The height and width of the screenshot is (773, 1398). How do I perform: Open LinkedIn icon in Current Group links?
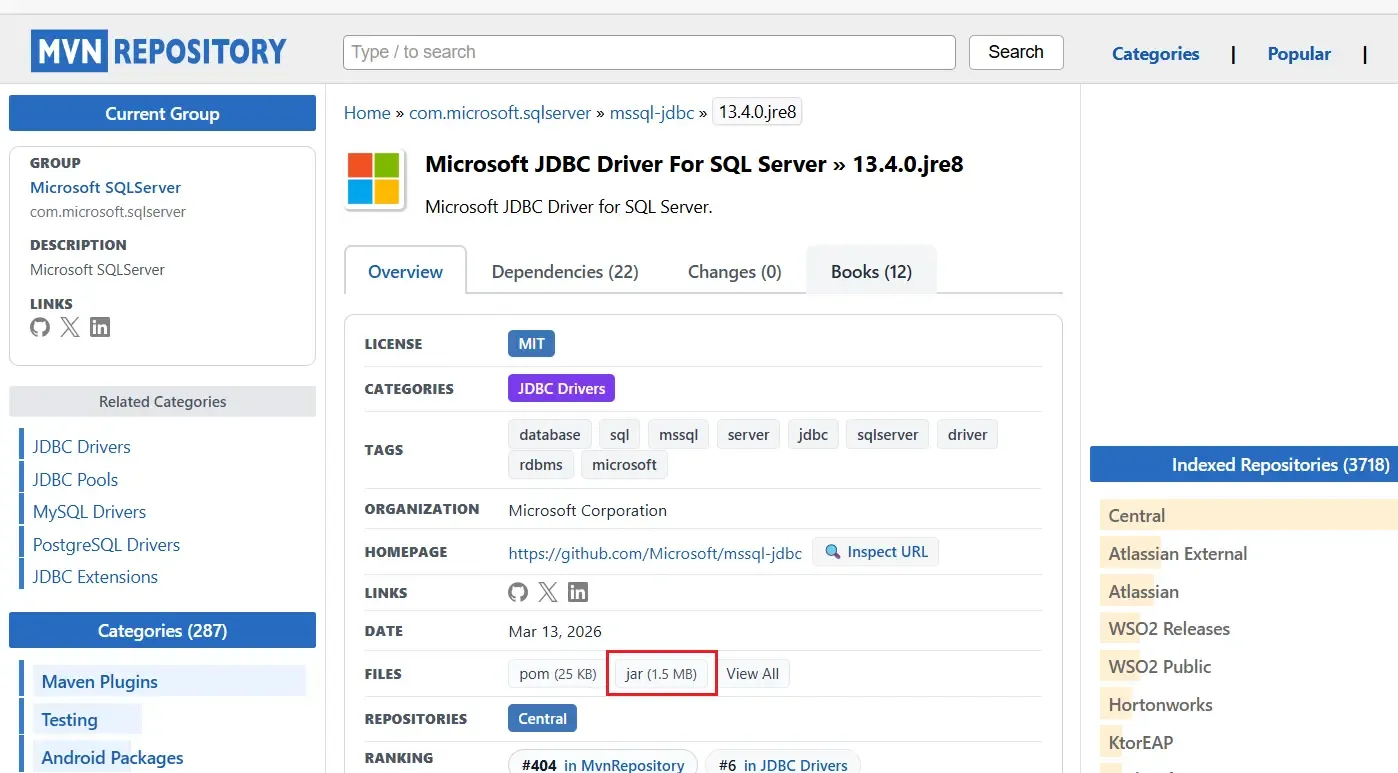[100, 327]
